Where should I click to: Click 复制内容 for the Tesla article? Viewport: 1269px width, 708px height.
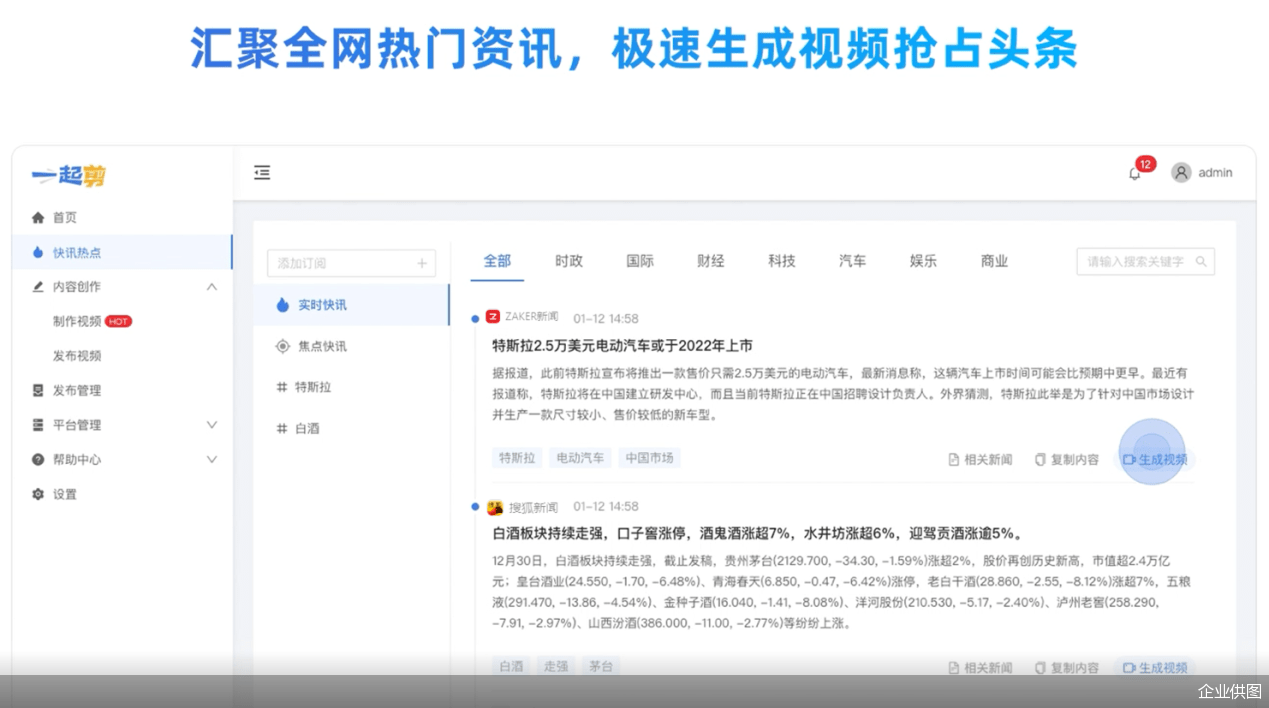1066,459
